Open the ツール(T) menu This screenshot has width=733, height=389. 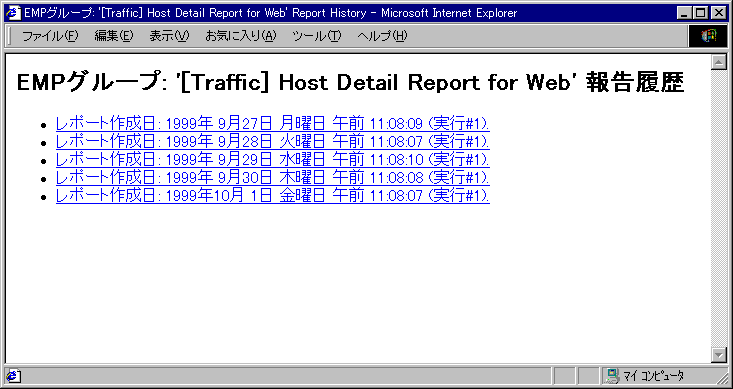pos(317,36)
